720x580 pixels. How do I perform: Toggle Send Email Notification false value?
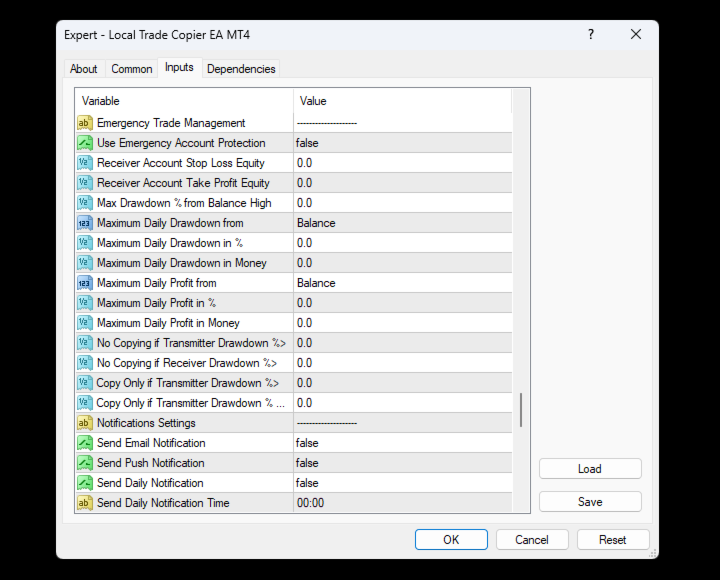[402, 443]
